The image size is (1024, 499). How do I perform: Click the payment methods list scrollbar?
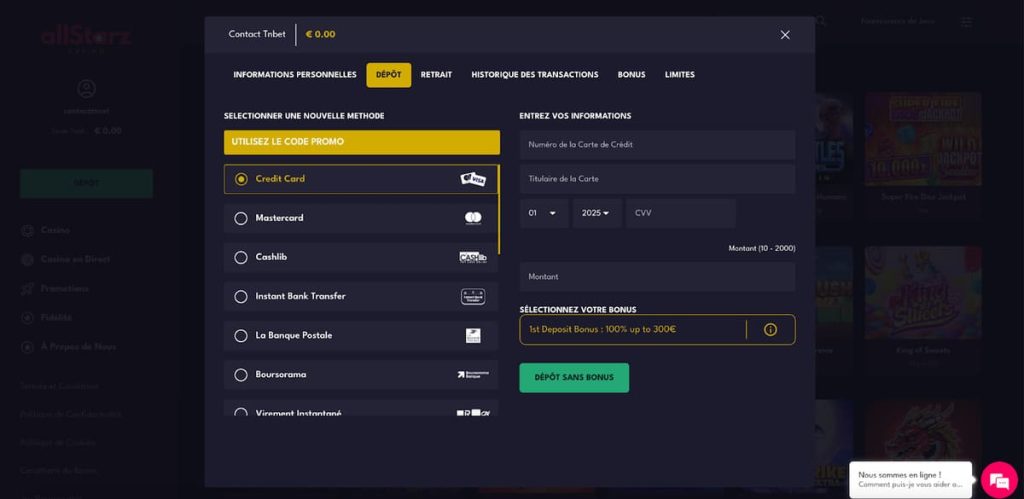click(x=500, y=209)
